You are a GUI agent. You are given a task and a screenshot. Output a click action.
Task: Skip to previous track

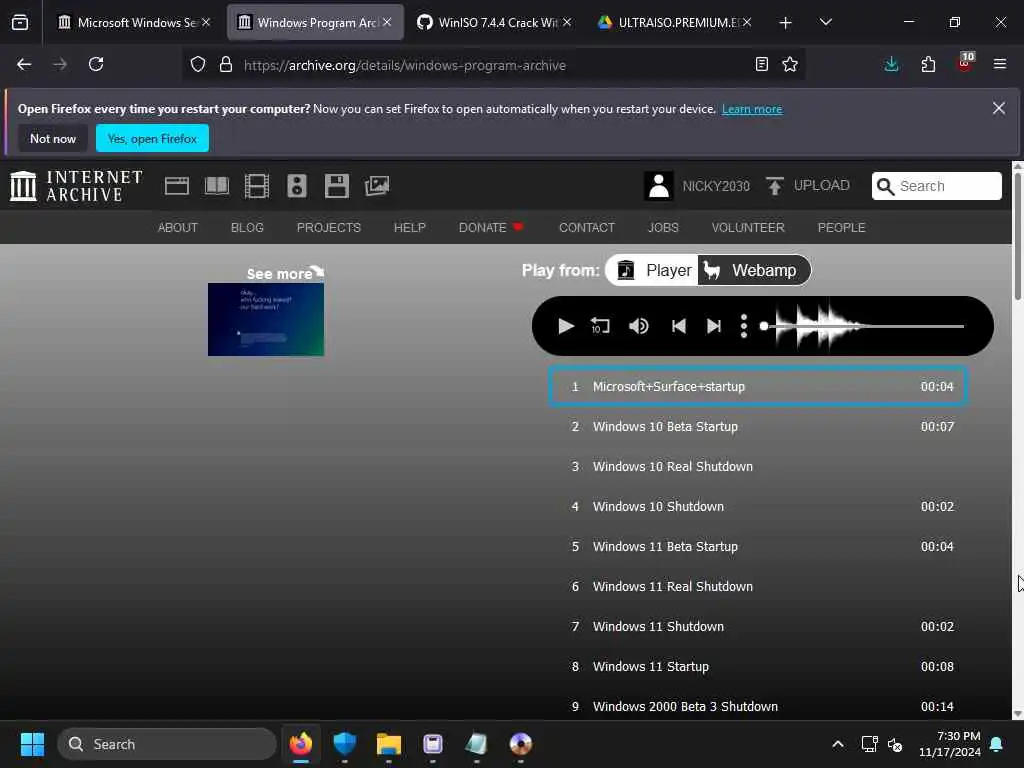(679, 326)
